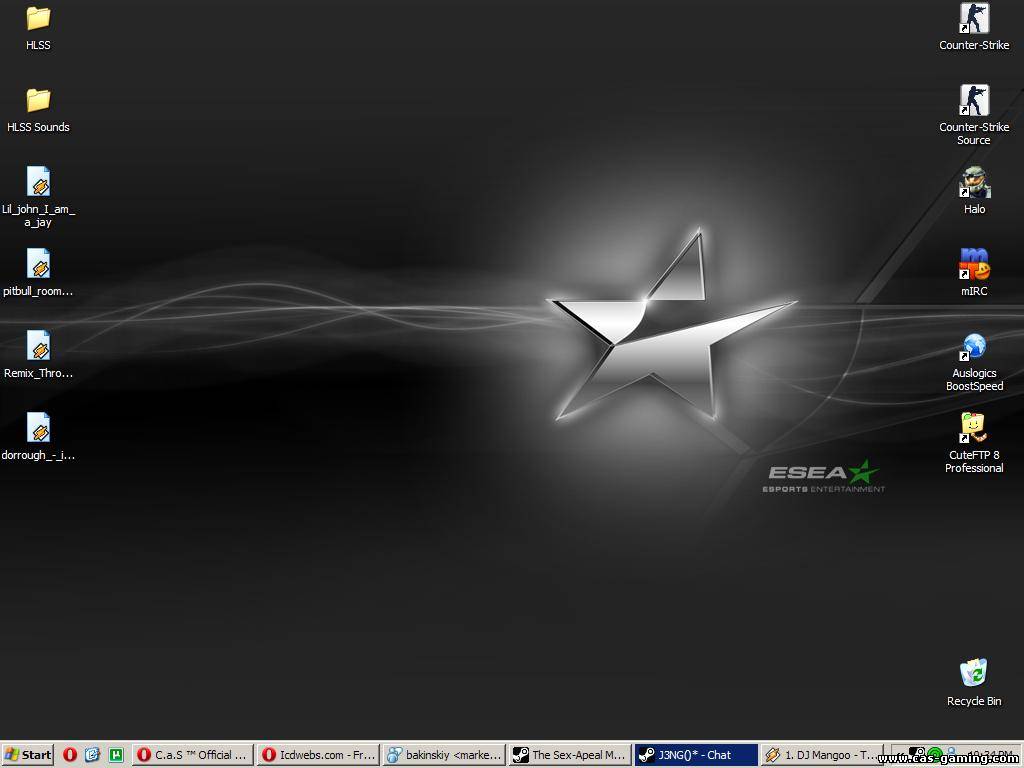Switch to the Icdwebs.com taskbar window
This screenshot has height=768, width=1024.
tap(318, 755)
